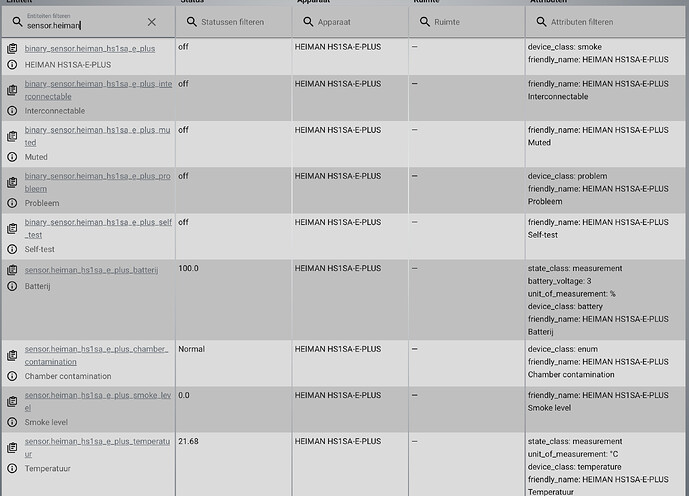Click the search icon in entity filter
Image resolution: width=689 pixels, height=496 pixels.
(x=17, y=22)
